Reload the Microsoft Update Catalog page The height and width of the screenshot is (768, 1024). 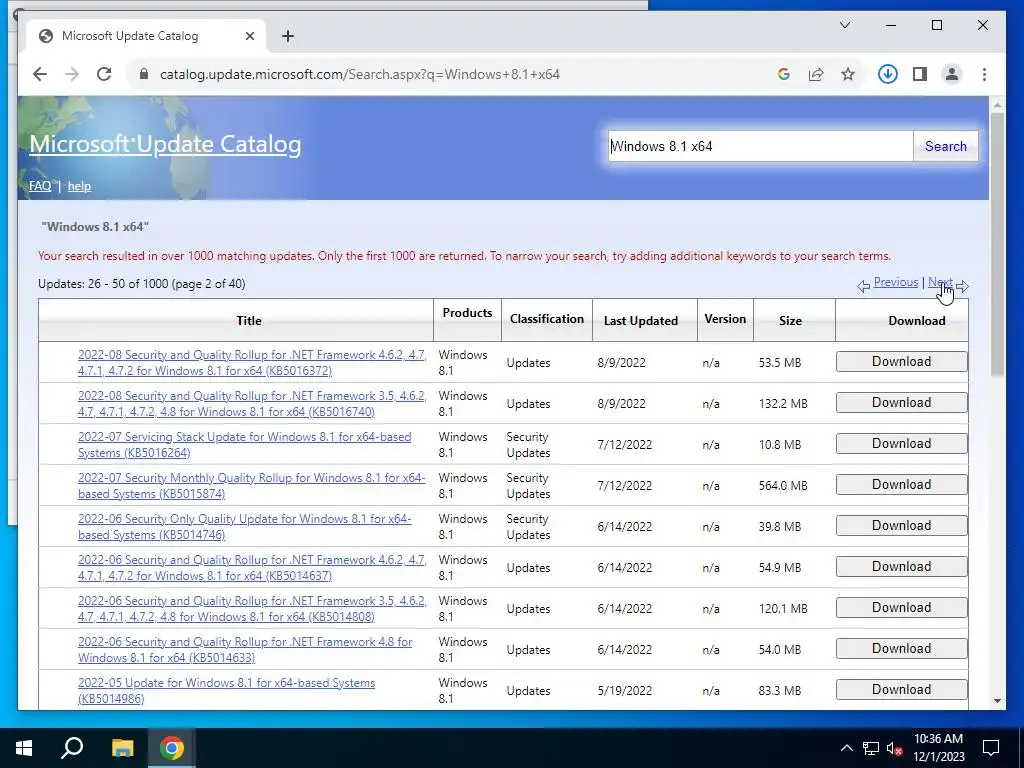click(x=104, y=74)
